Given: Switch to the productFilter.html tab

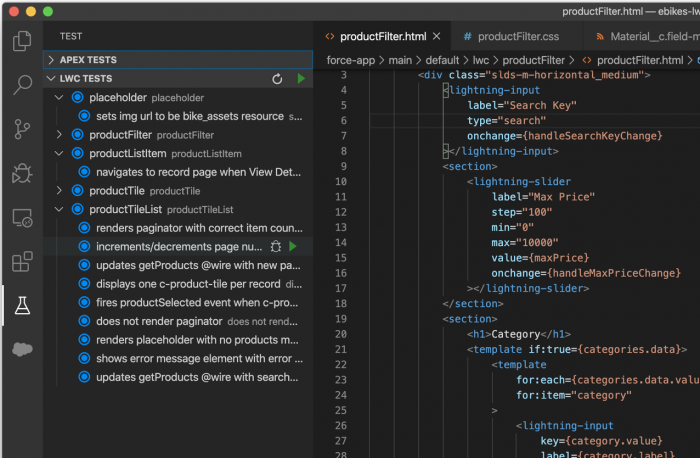Looking at the screenshot, I should pos(383,37).
